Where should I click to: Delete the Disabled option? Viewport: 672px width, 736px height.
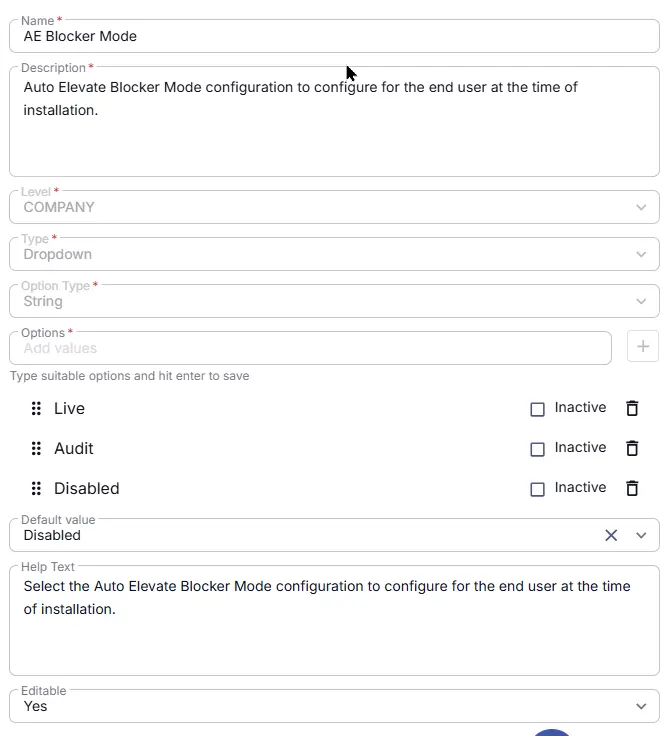click(x=632, y=488)
